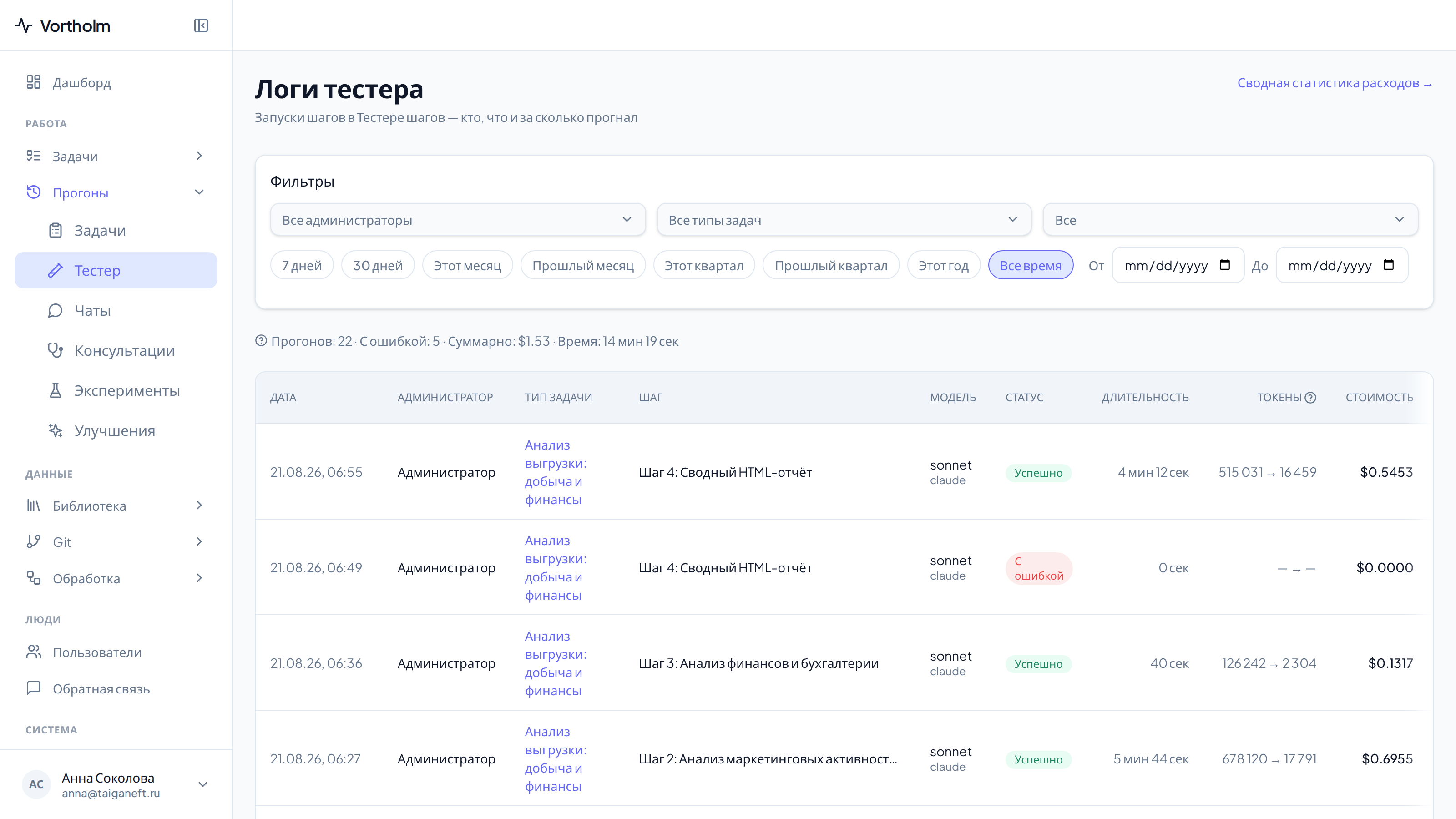Click the Стоимость column header
This screenshot has width=1456, height=819.
tap(1379, 397)
